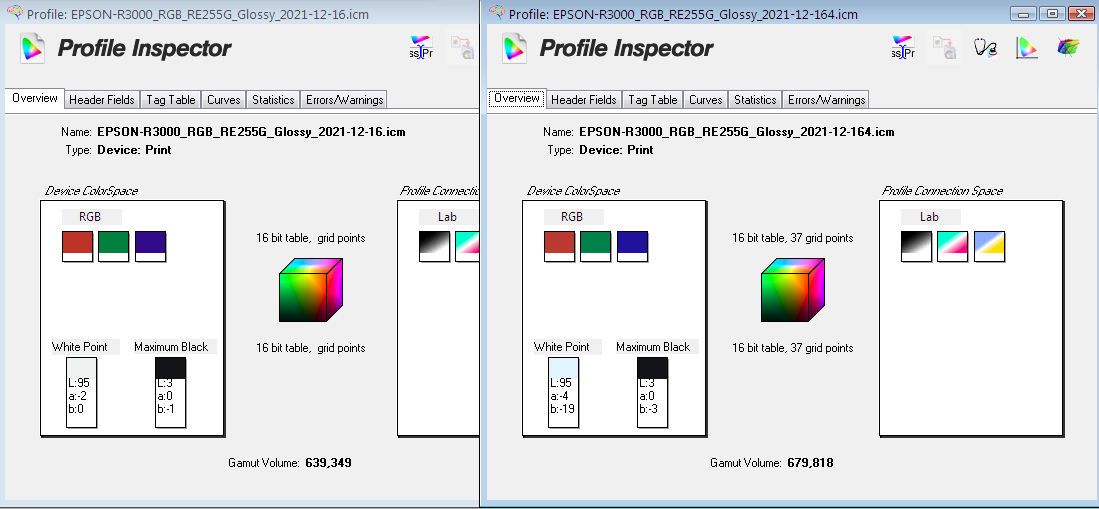Open the 2D gamut graph icon
1099x509 pixels.
[x=1027, y=48]
